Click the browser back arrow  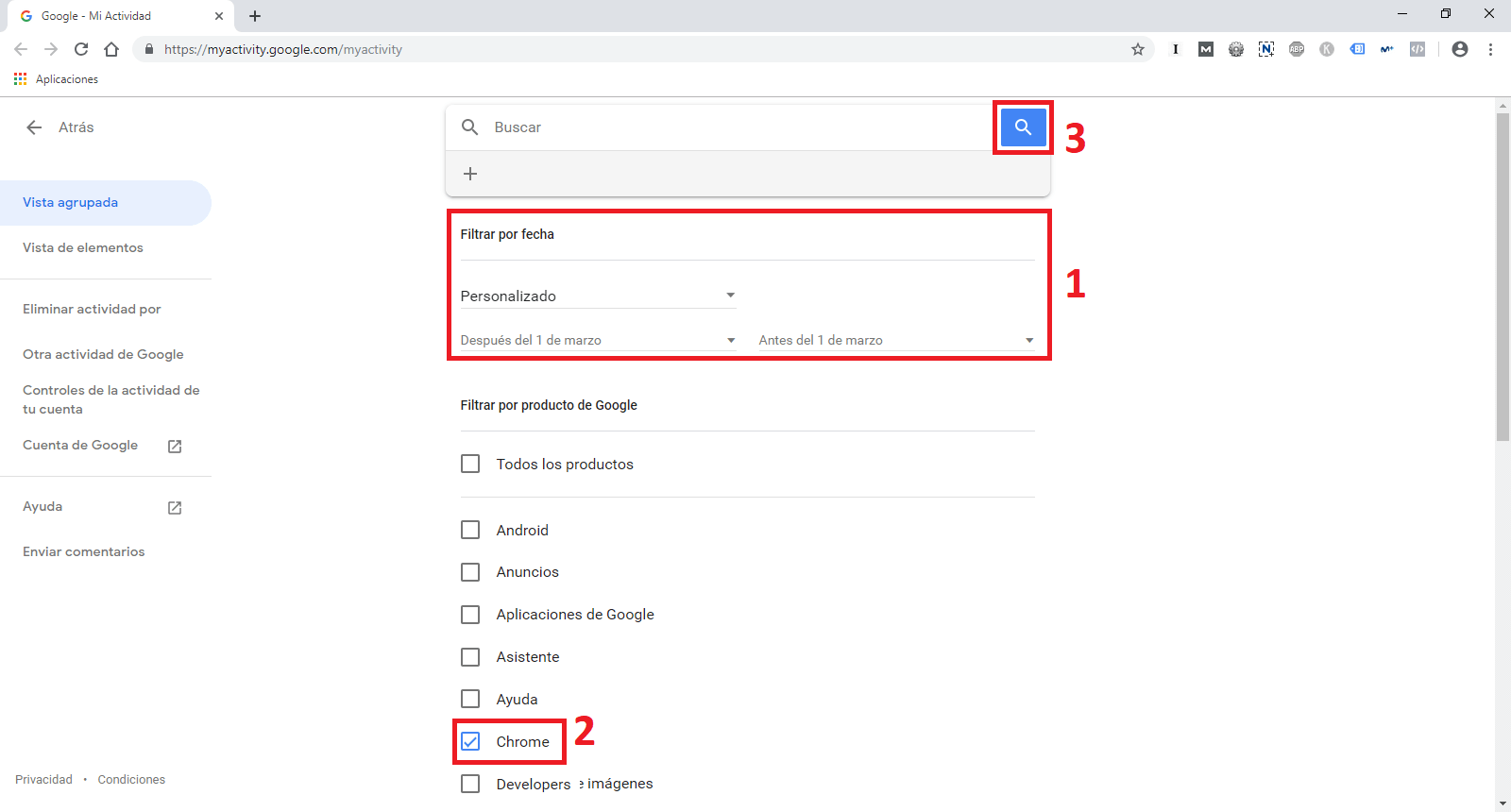(x=21, y=49)
